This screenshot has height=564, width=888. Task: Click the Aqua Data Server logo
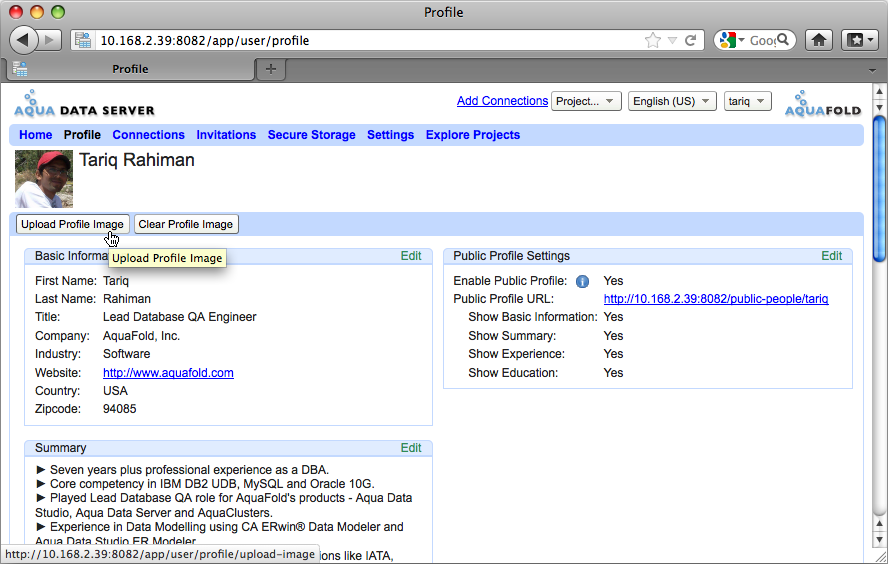84,104
